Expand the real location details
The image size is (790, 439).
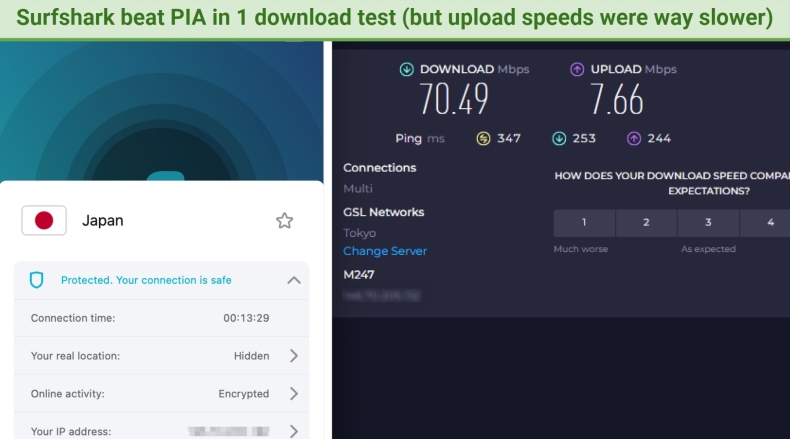click(293, 355)
